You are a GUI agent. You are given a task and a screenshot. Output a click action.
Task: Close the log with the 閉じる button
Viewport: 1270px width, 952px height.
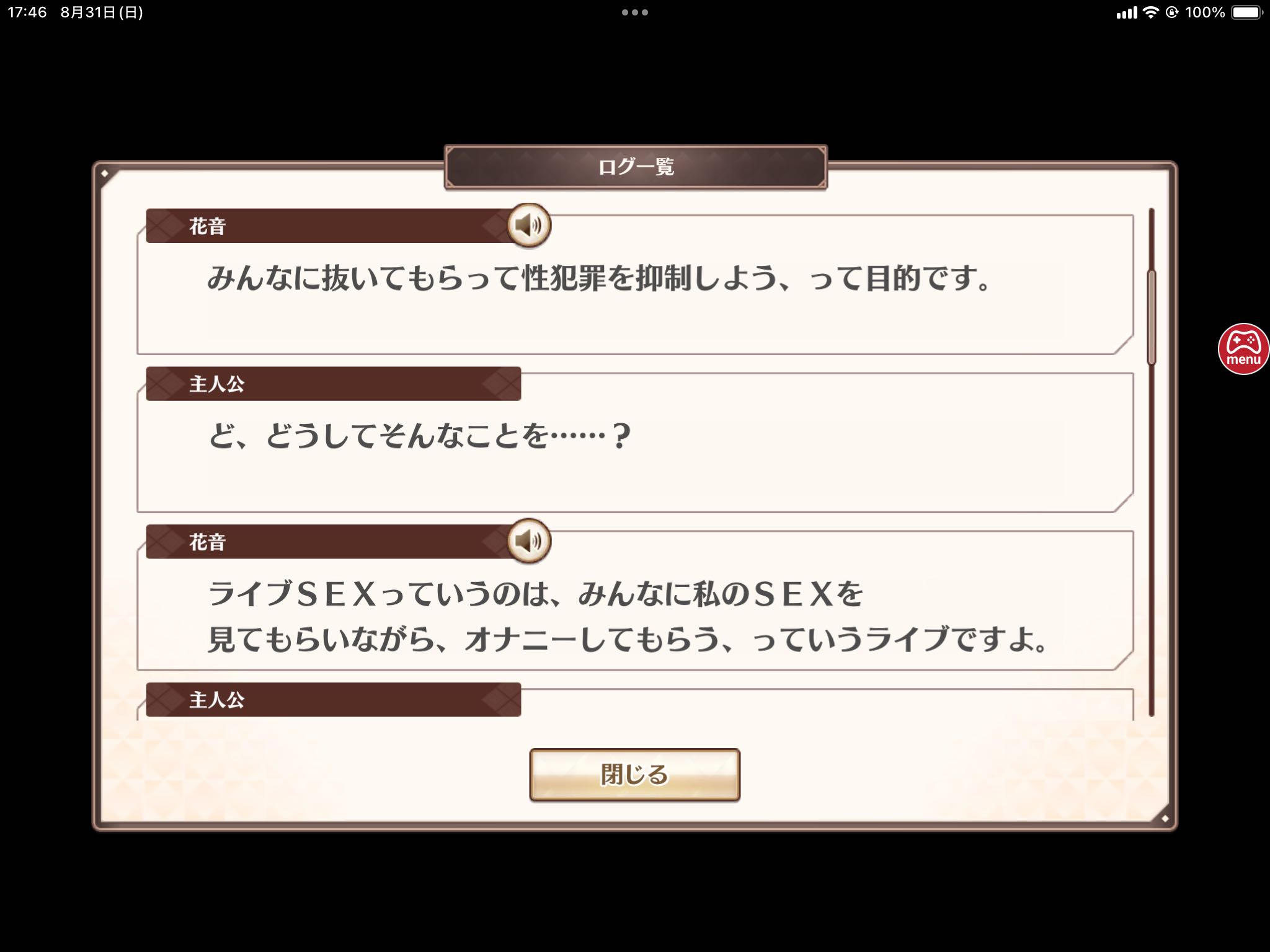point(635,775)
